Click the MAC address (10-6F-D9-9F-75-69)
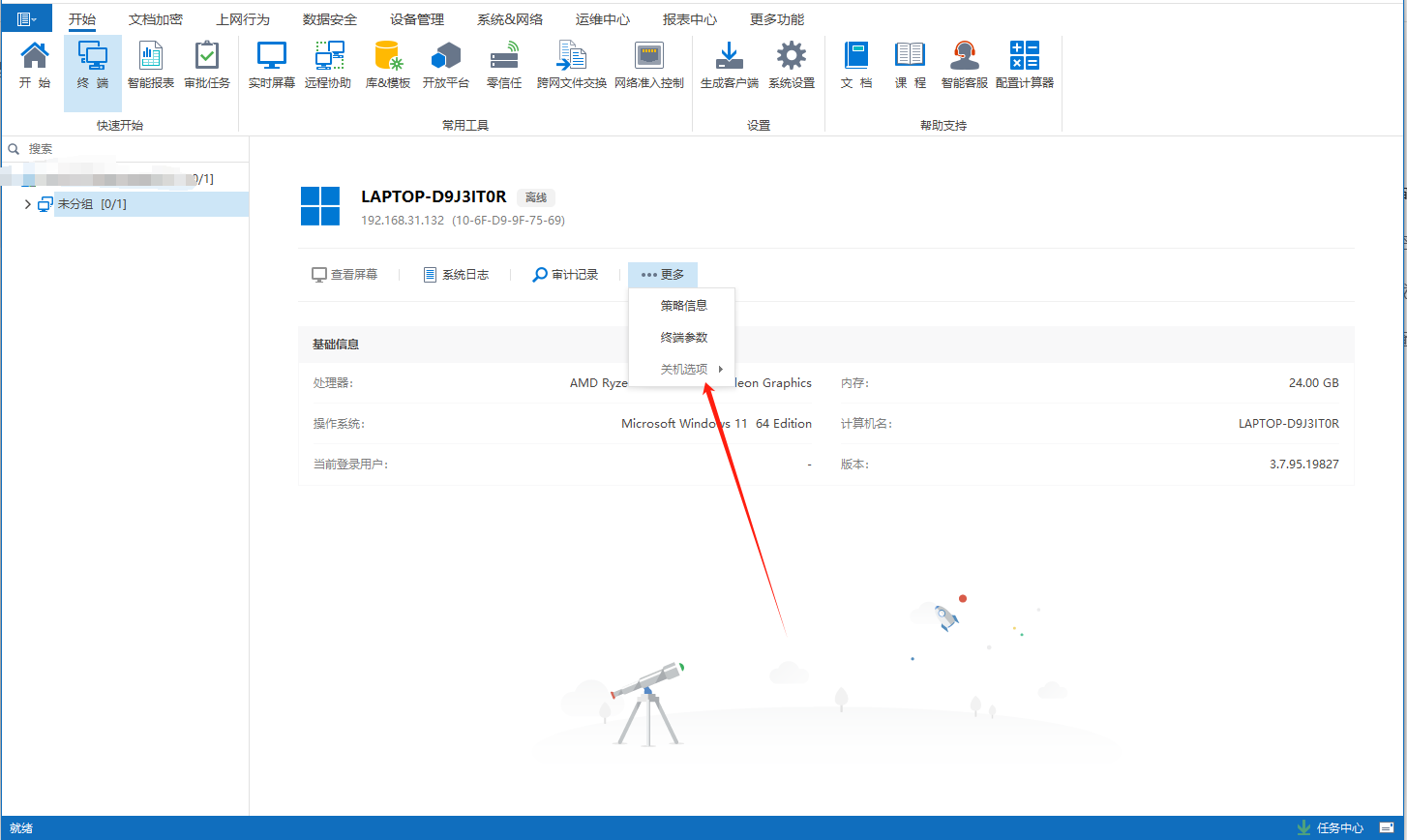Screen dimensions: 1407x840 tap(508, 221)
